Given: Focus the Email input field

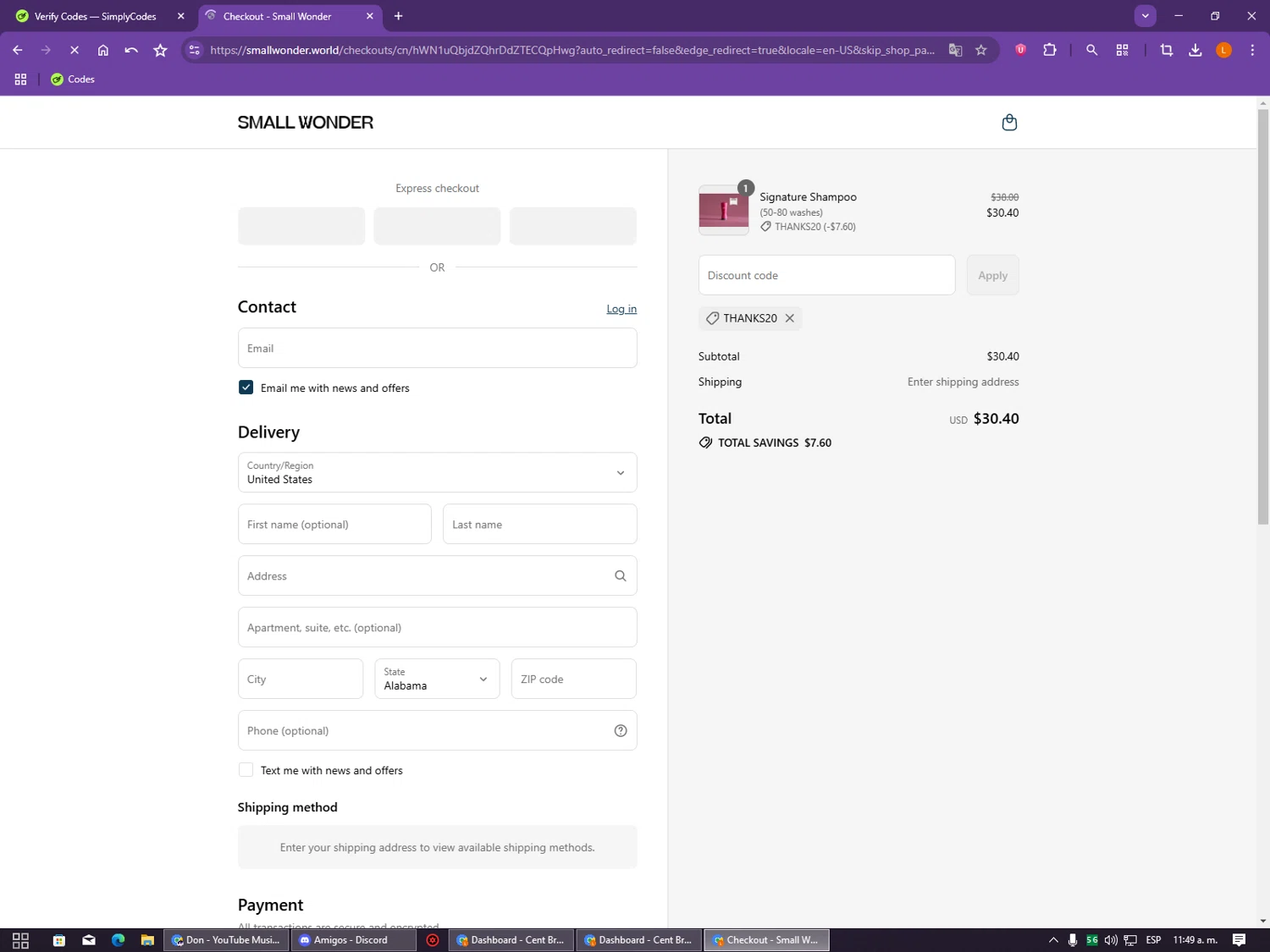Looking at the screenshot, I should [437, 348].
